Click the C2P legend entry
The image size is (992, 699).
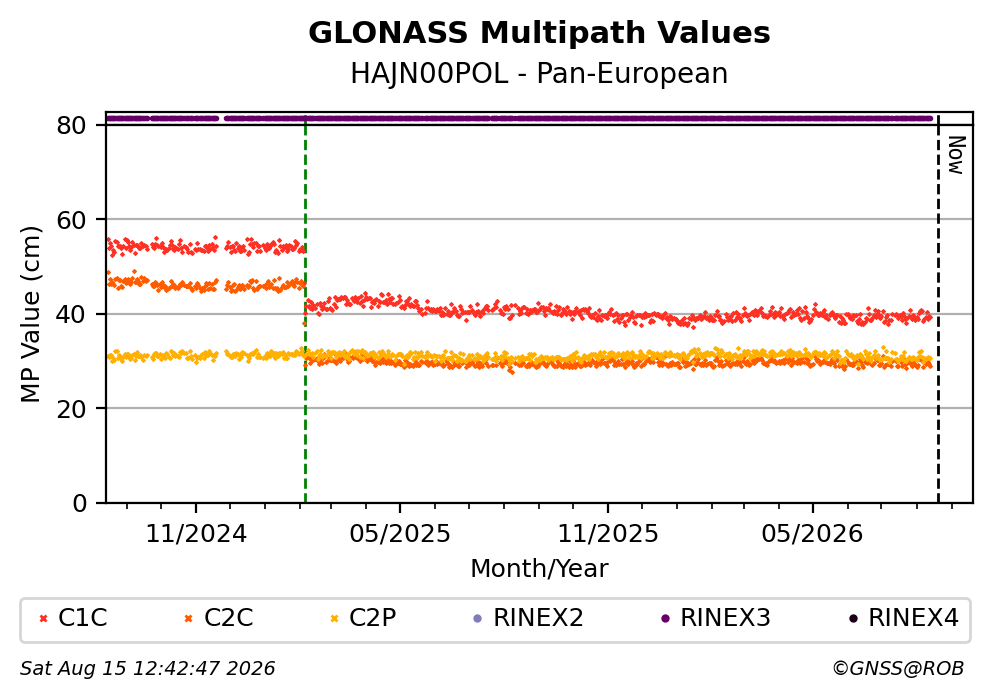coord(363,617)
